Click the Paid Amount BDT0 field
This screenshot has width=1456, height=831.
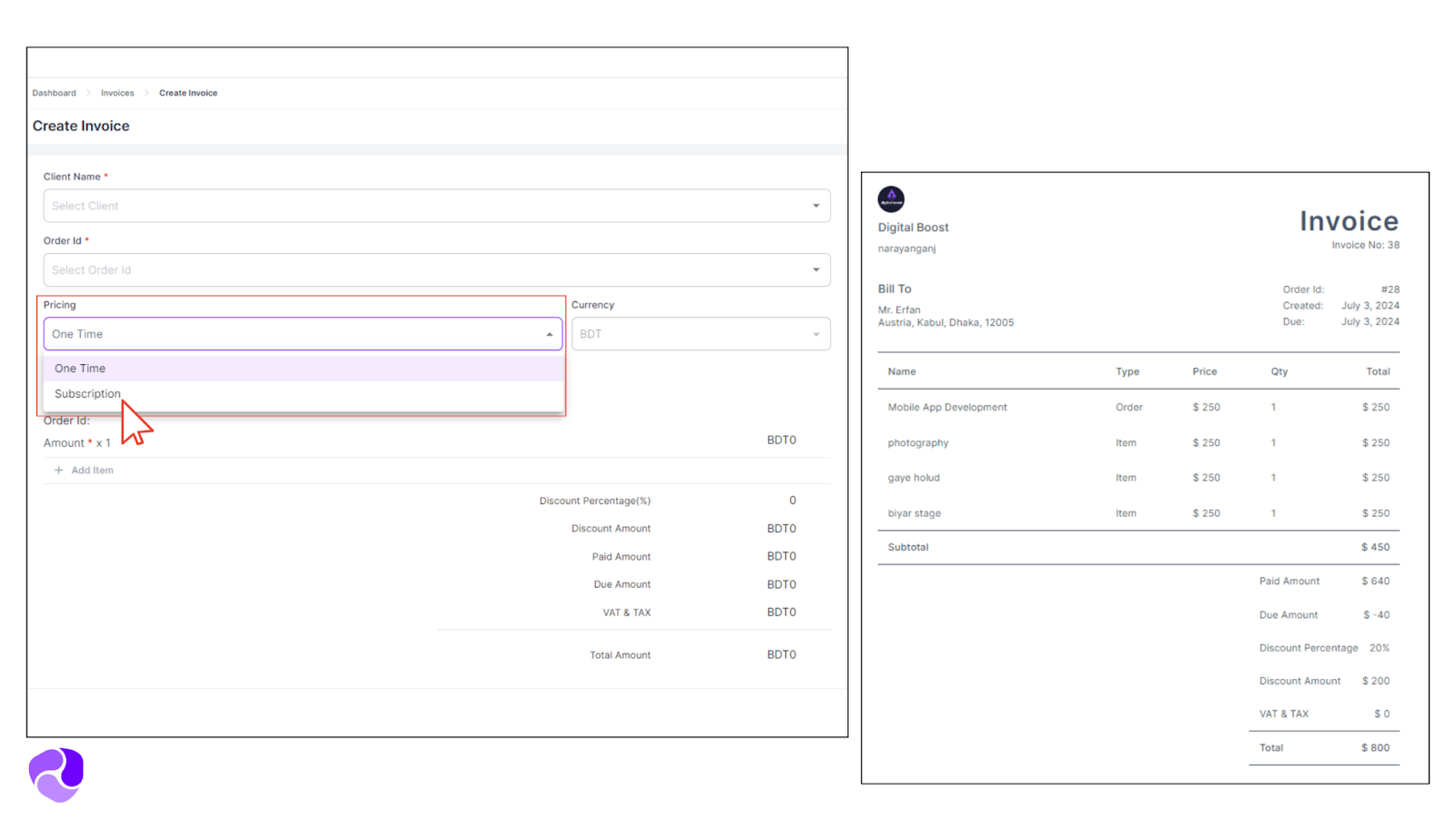[x=782, y=555]
